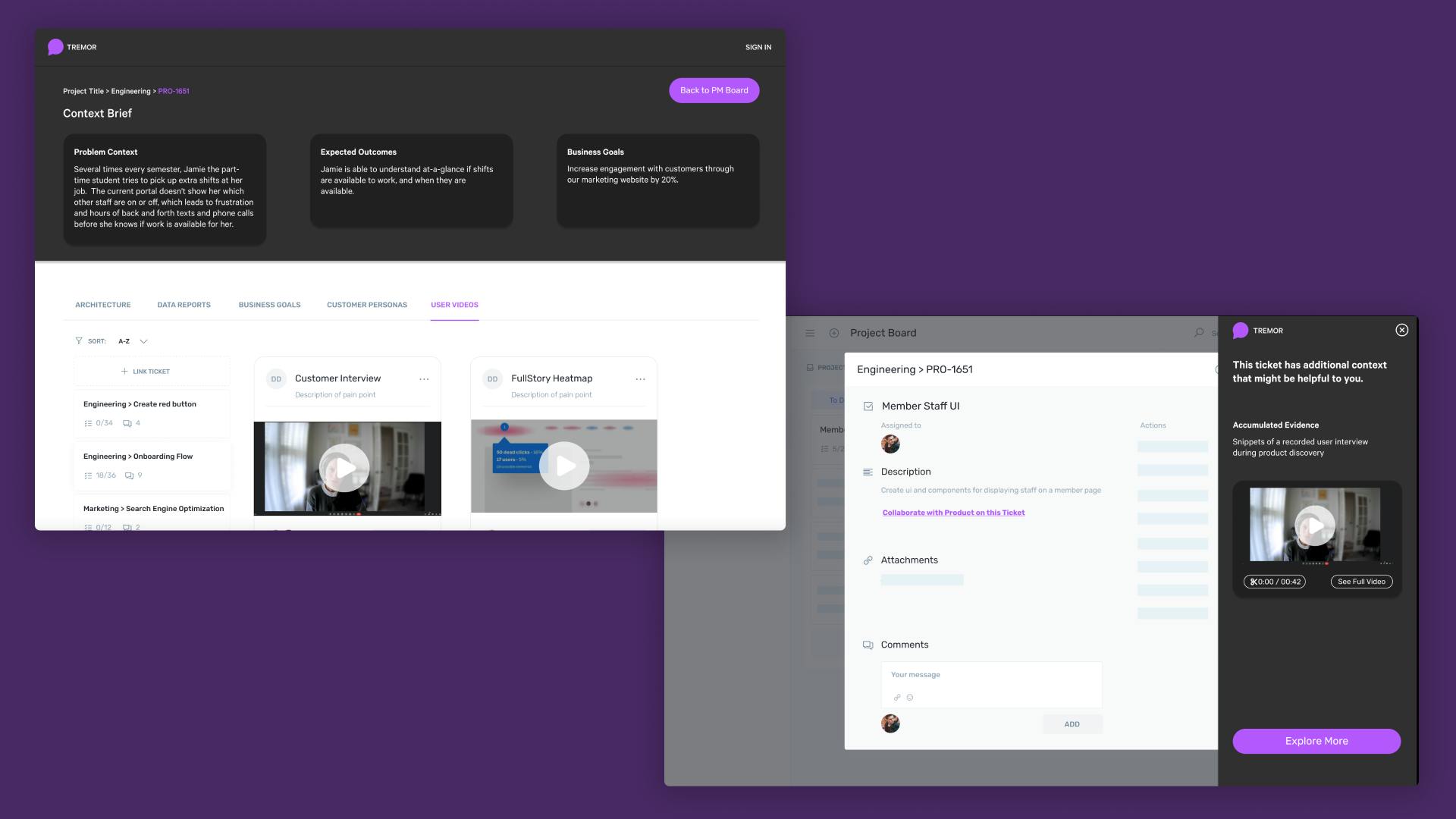
Task: Play the FullStory Heatmap video
Action: (x=564, y=466)
